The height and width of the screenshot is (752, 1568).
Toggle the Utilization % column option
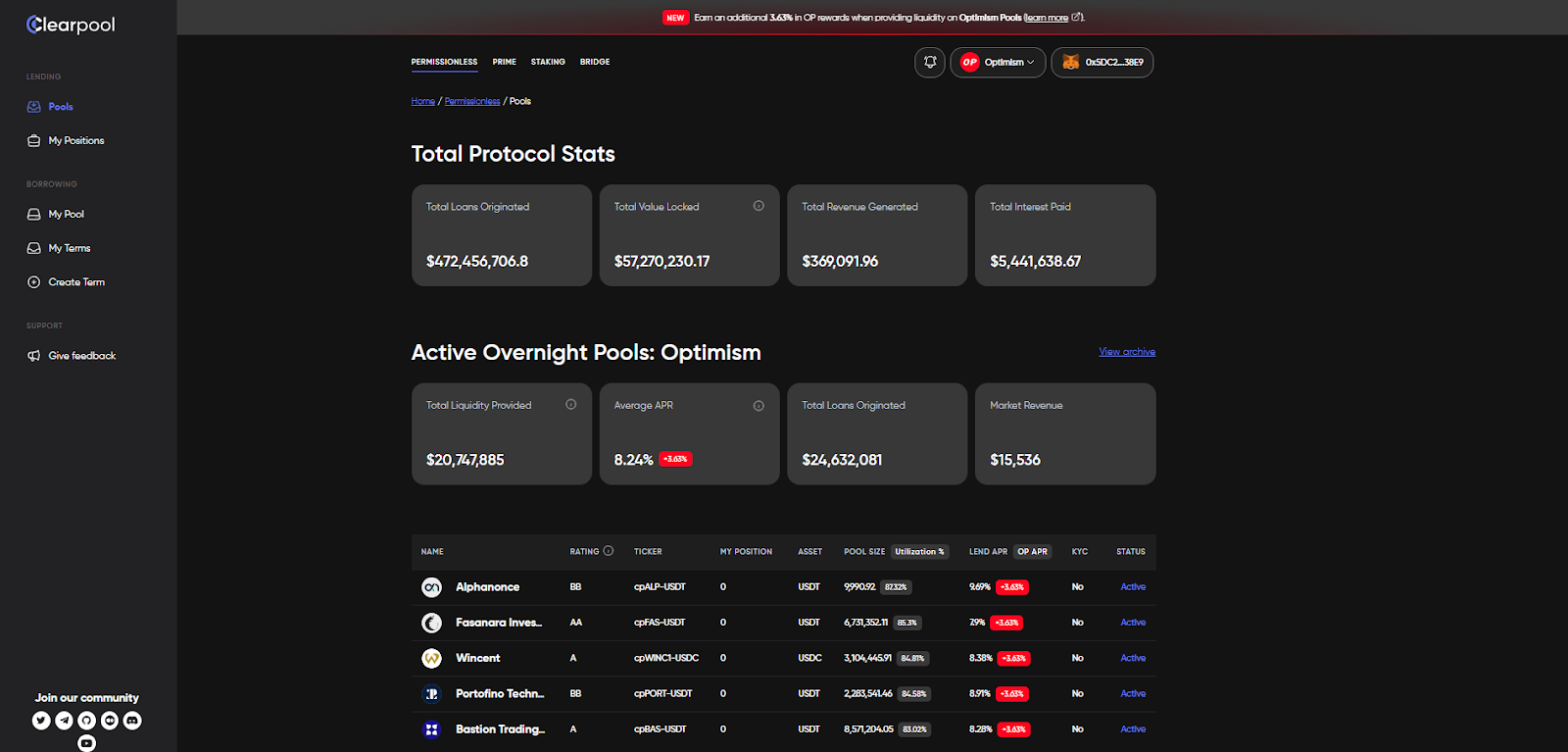click(x=919, y=552)
